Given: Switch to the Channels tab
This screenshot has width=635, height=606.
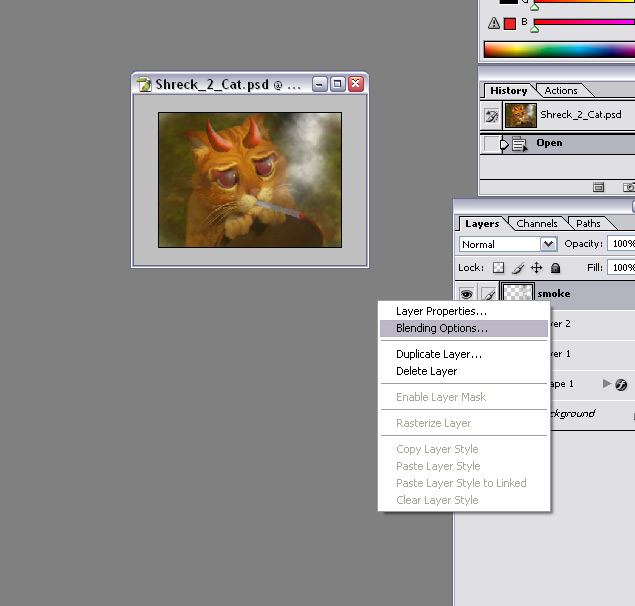Looking at the screenshot, I should [537, 224].
